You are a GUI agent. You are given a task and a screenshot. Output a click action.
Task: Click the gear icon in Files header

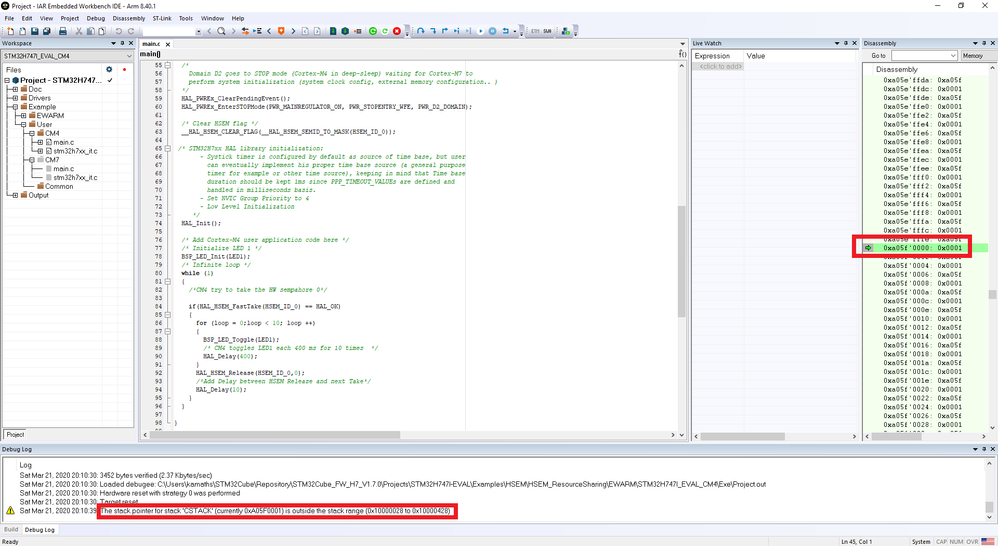[109, 69]
